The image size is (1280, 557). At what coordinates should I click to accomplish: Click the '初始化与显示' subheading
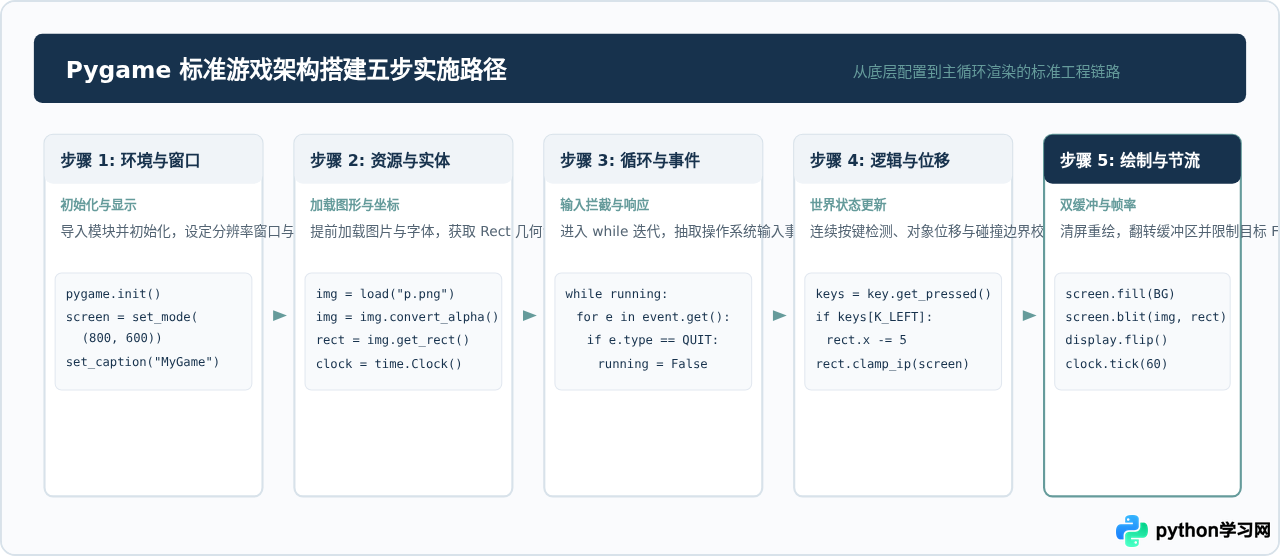coord(98,205)
